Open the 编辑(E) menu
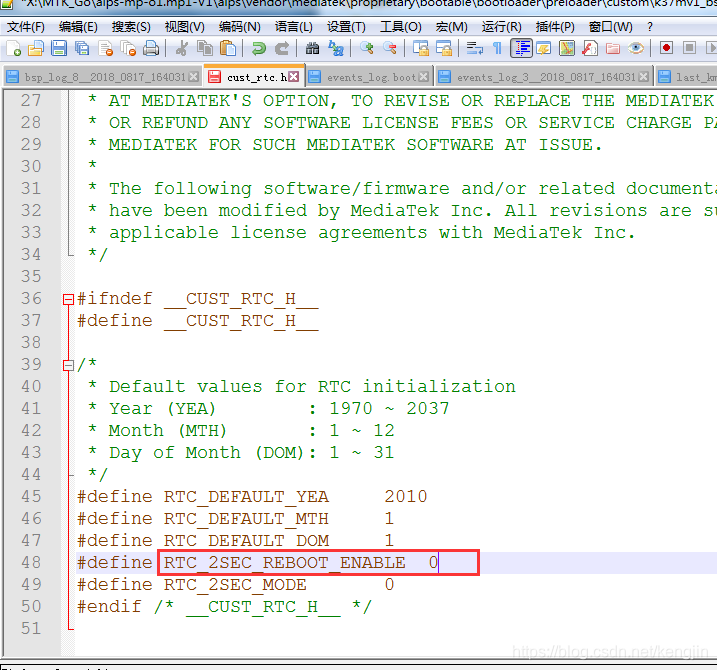Viewport: 717px width, 670px height. tap(78, 27)
